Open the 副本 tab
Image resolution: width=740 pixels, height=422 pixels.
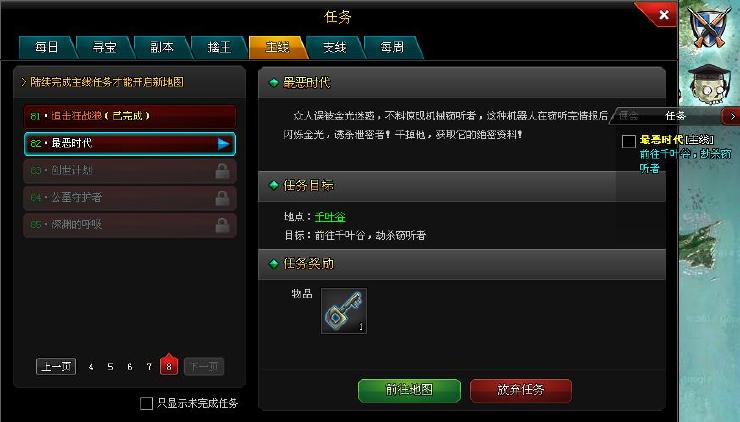click(162, 48)
